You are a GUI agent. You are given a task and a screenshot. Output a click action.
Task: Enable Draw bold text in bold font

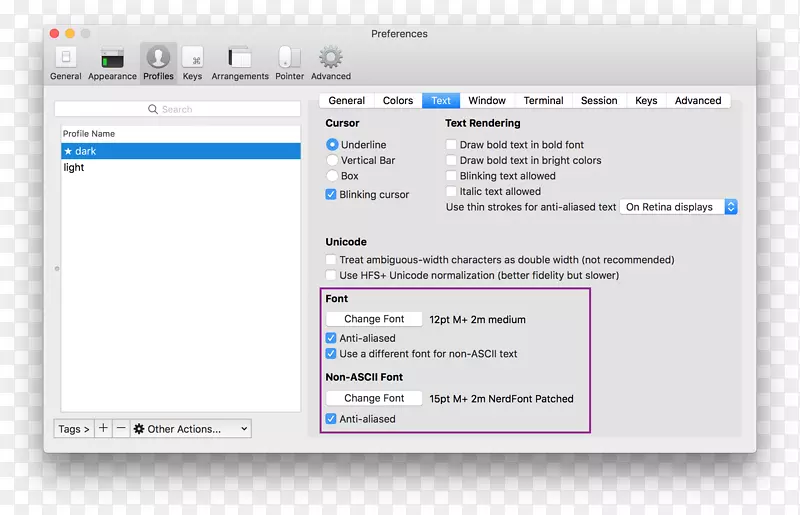tap(451, 145)
